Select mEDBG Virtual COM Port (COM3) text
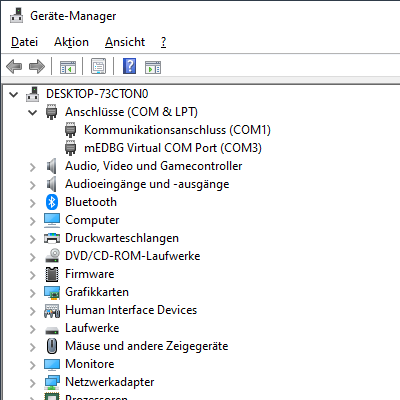 pos(173,148)
